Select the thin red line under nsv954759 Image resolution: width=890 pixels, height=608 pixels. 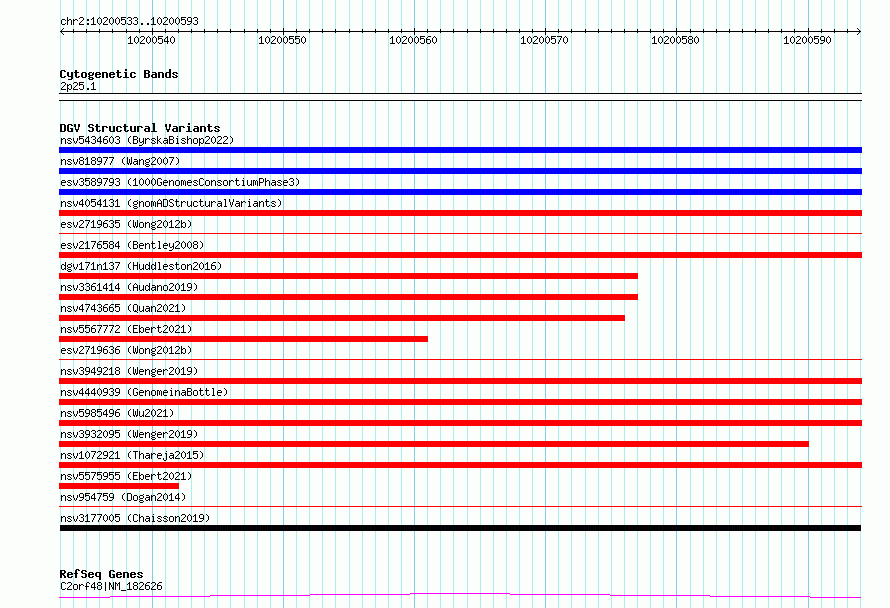pyautogui.click(x=460, y=506)
